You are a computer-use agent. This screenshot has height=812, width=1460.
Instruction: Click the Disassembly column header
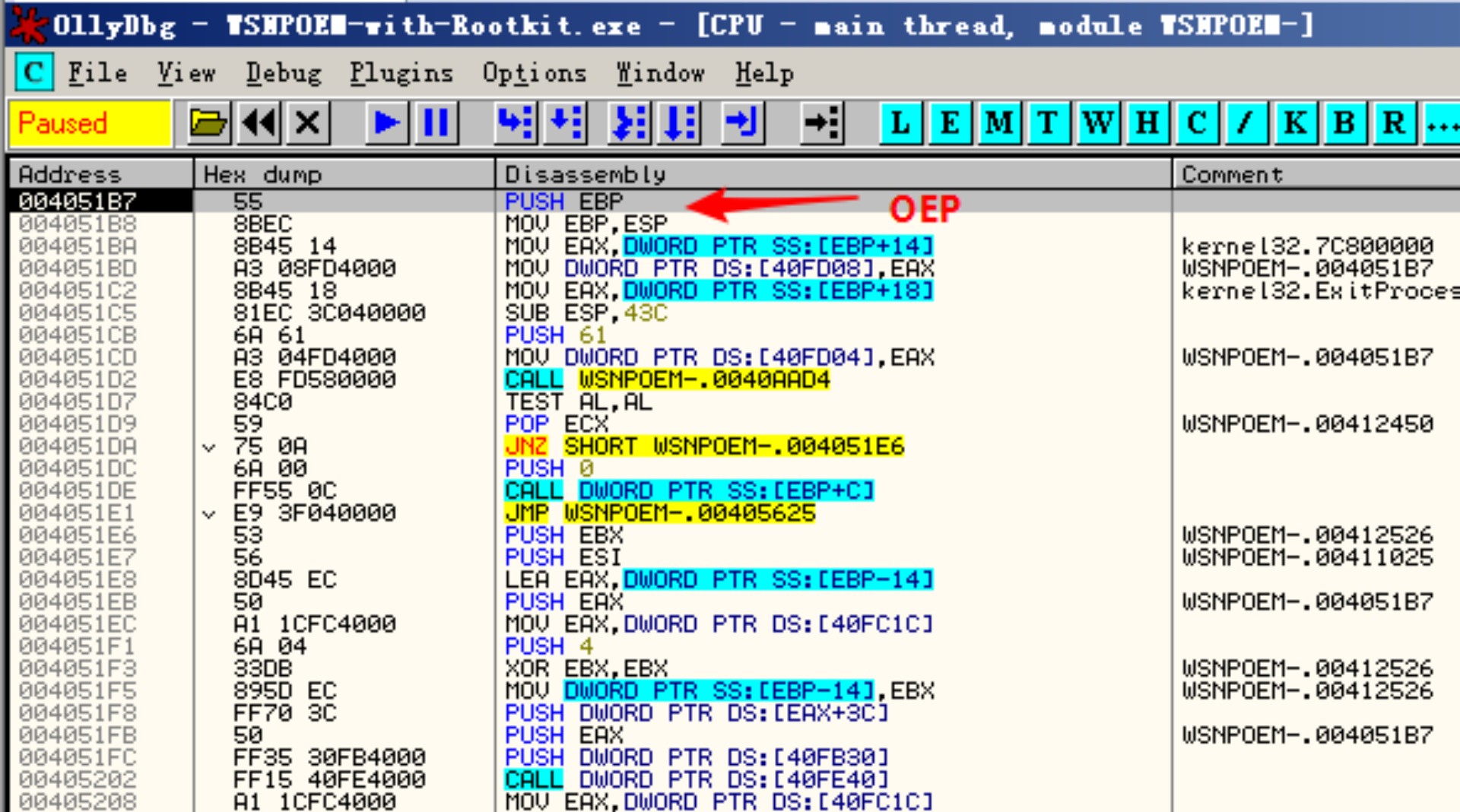tap(833, 174)
